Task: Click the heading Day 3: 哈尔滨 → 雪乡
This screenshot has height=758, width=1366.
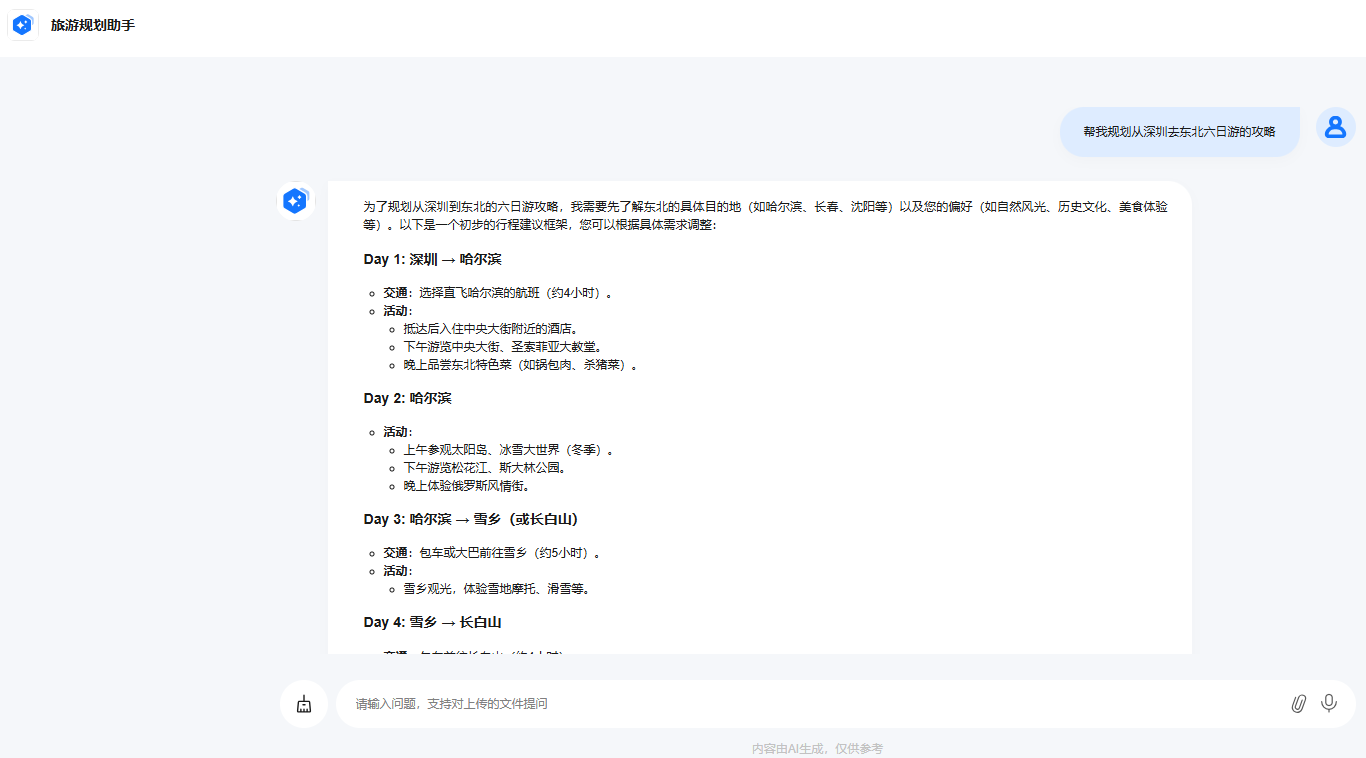Action: (x=471, y=519)
